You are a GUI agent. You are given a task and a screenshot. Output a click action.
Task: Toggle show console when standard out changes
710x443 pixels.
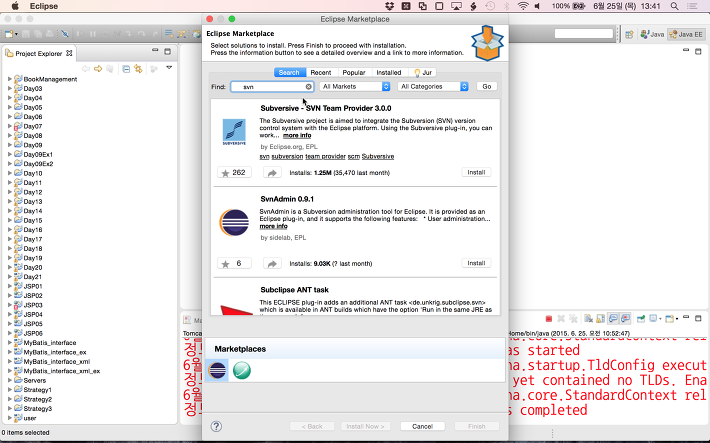coord(613,319)
